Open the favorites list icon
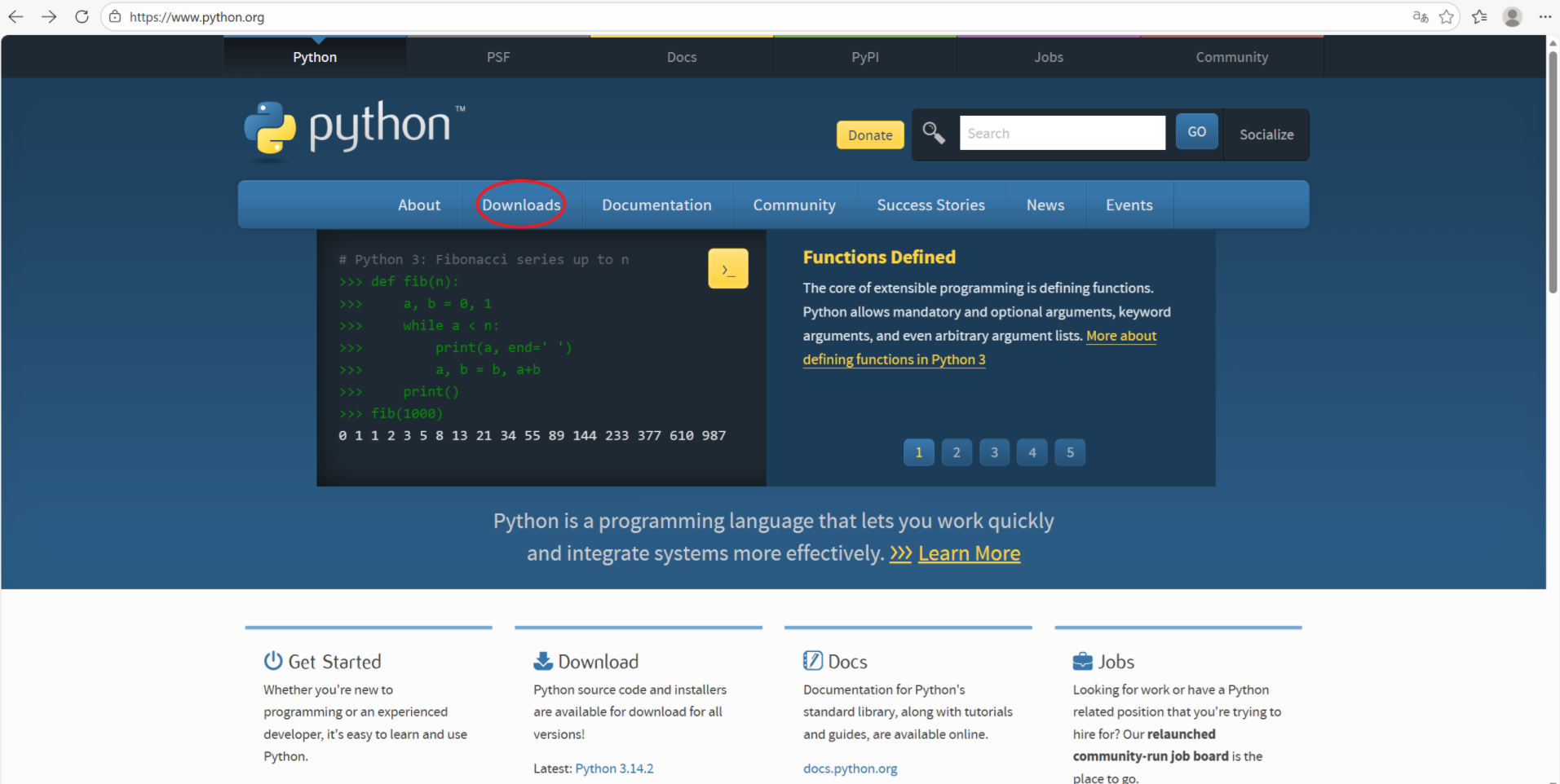This screenshot has width=1560, height=784. 1479,16
